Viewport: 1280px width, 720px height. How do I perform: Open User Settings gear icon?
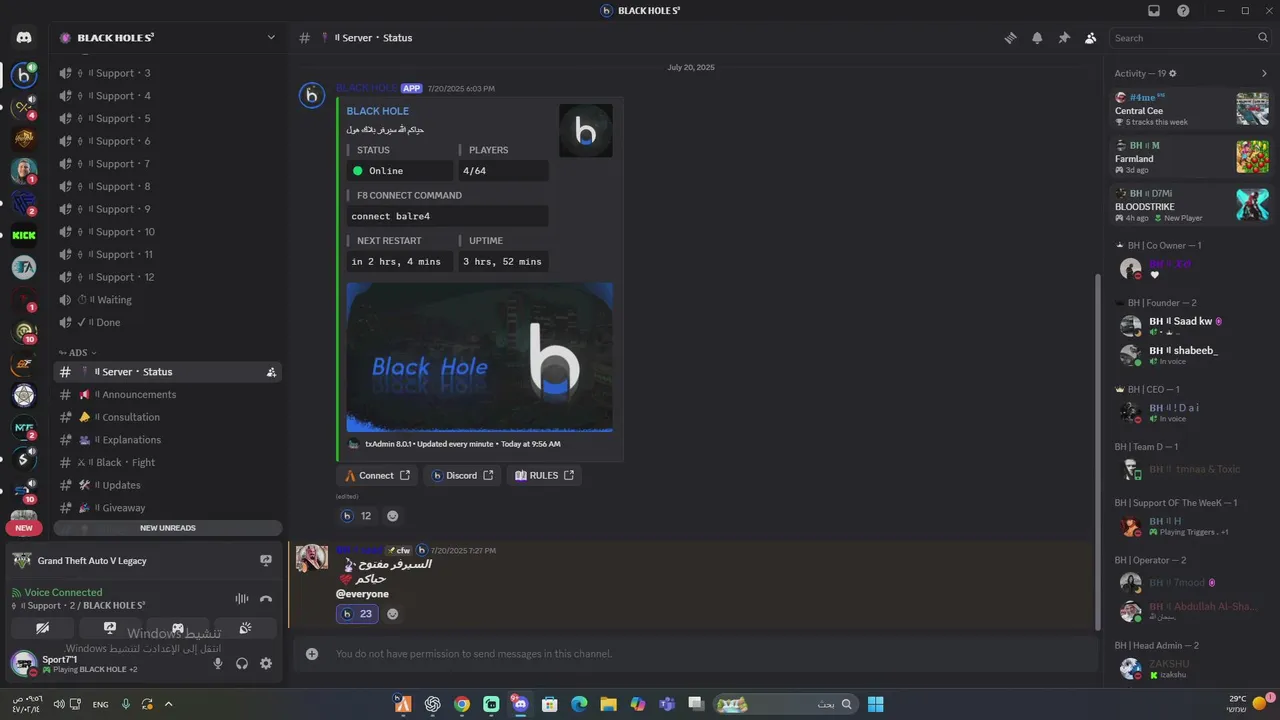266,663
